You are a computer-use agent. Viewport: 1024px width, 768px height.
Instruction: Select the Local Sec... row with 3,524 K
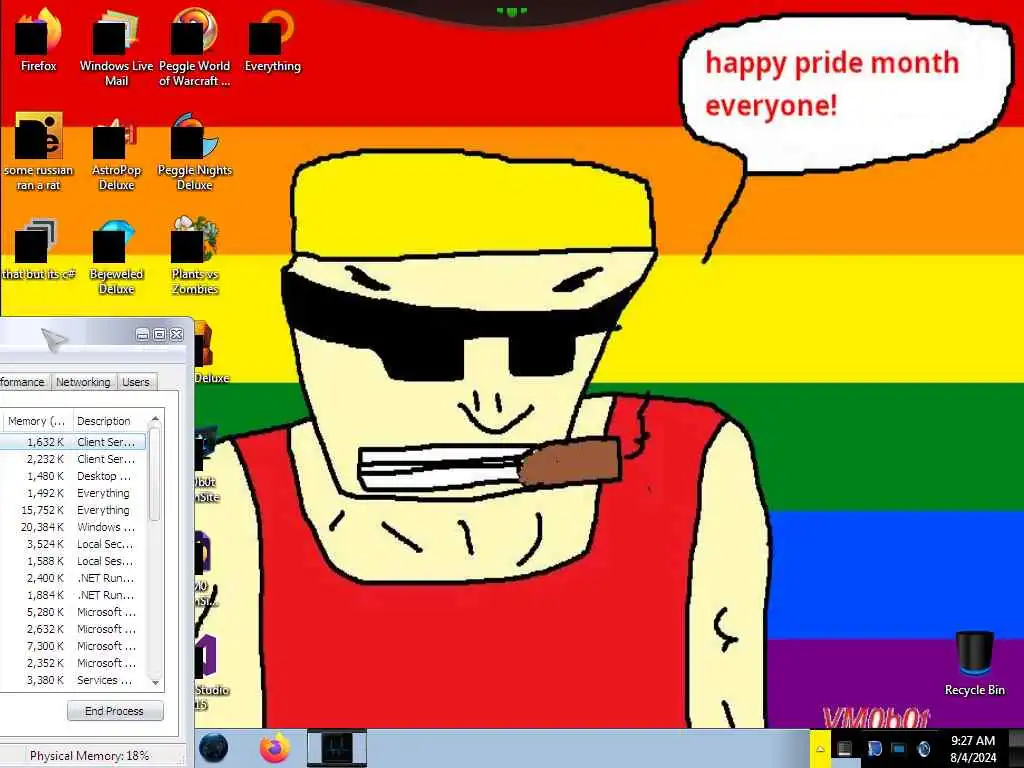coord(73,544)
